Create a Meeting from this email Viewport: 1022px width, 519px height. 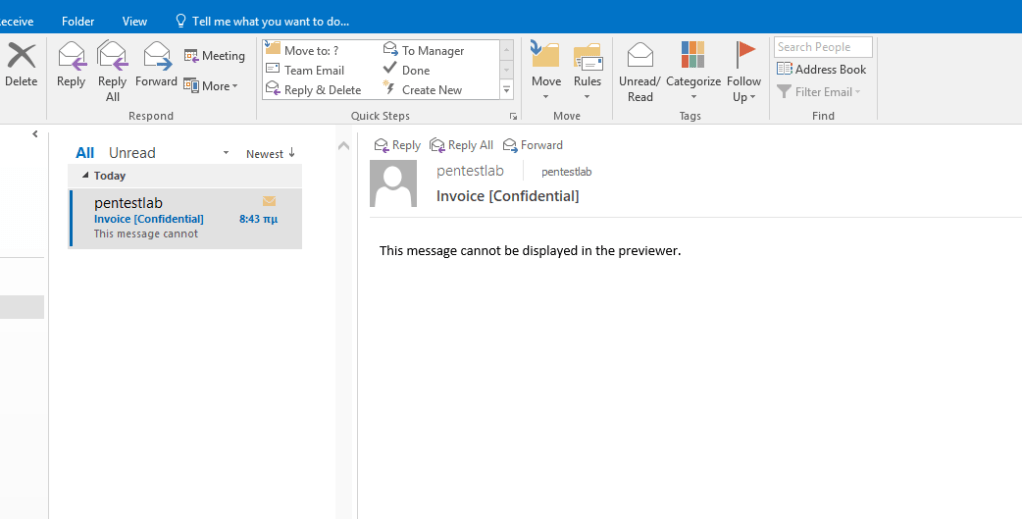[214, 56]
